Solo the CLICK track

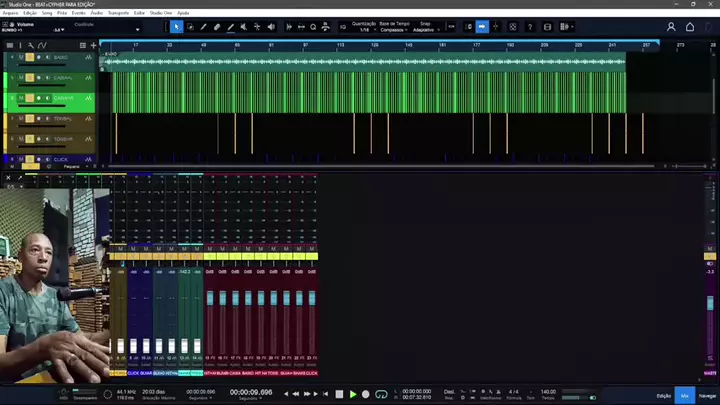[29, 158]
